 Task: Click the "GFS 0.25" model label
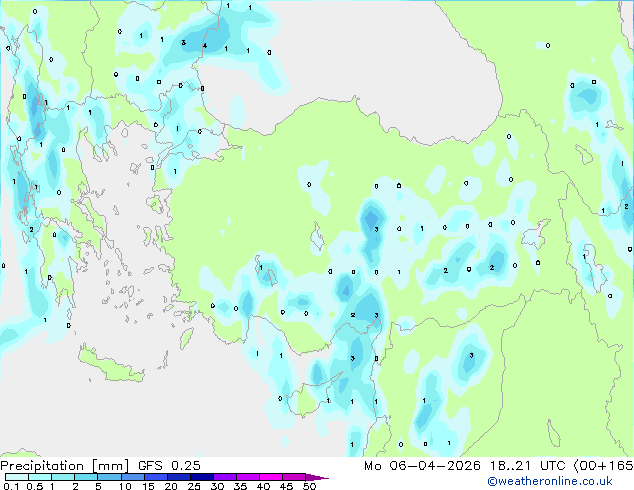pos(169,466)
